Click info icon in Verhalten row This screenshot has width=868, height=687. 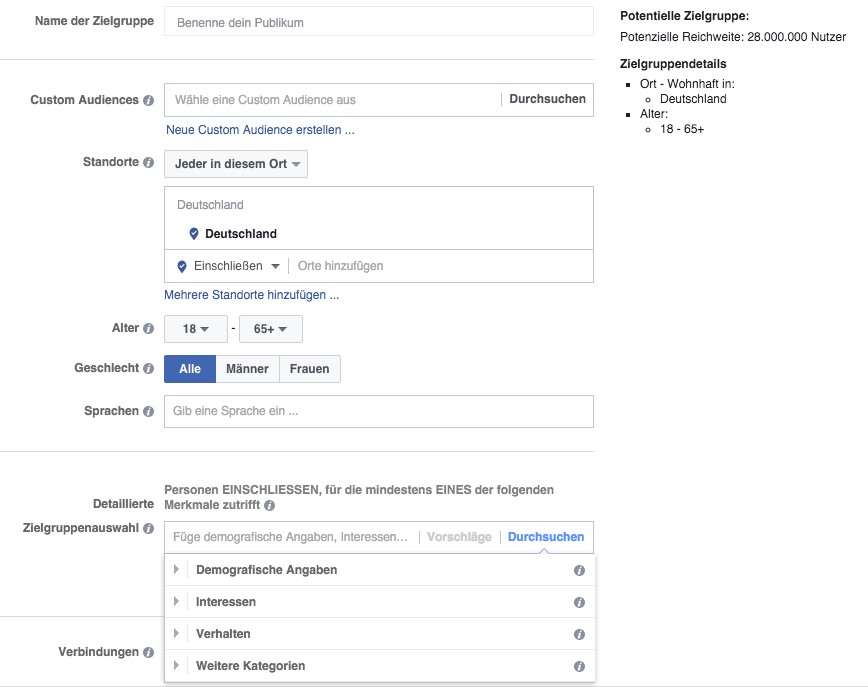coord(579,634)
